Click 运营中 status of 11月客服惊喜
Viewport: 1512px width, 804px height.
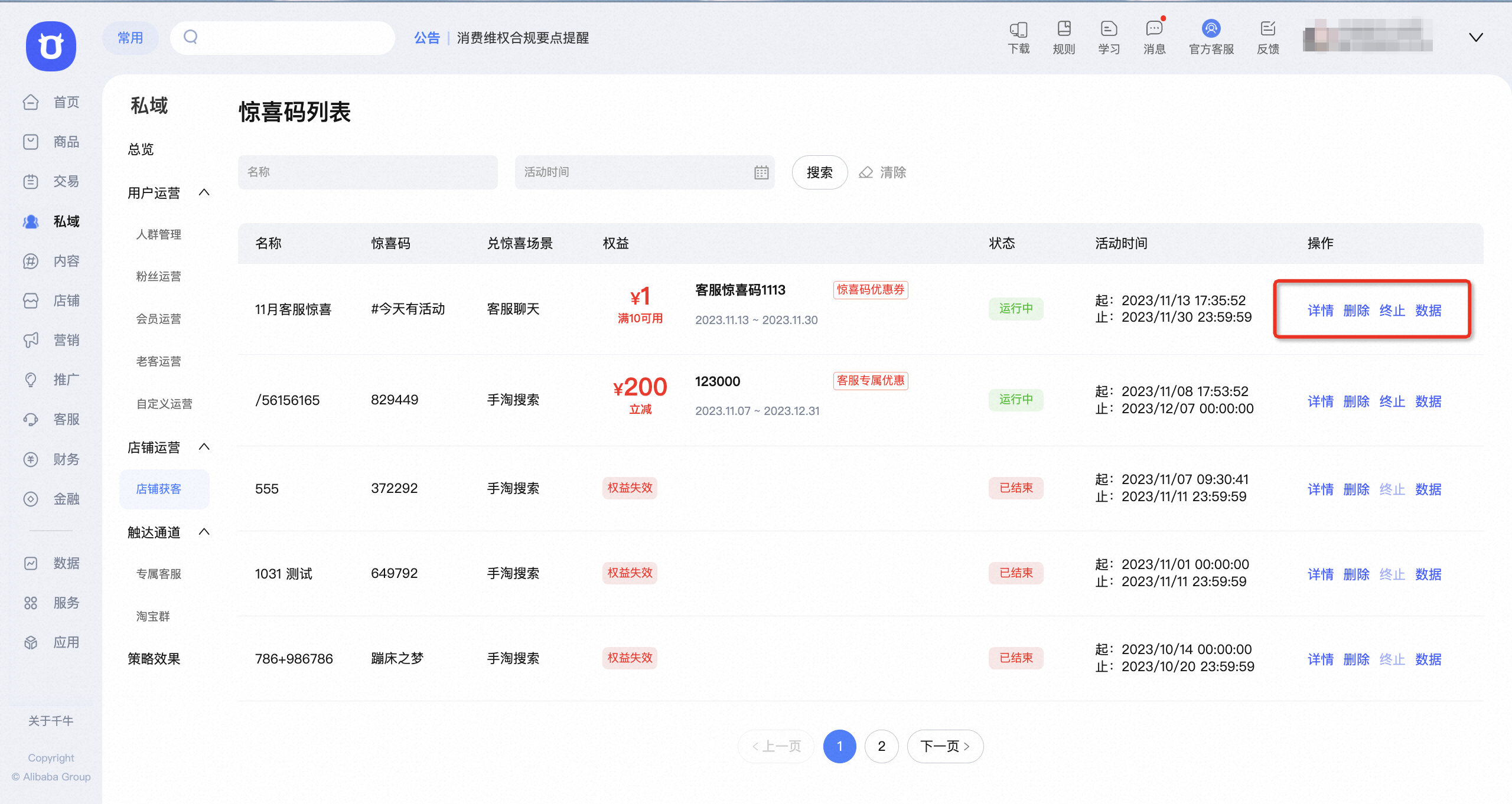tap(1016, 309)
